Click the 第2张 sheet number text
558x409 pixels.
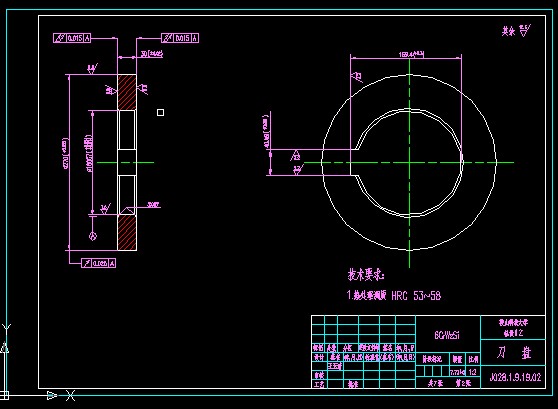(x=463, y=383)
